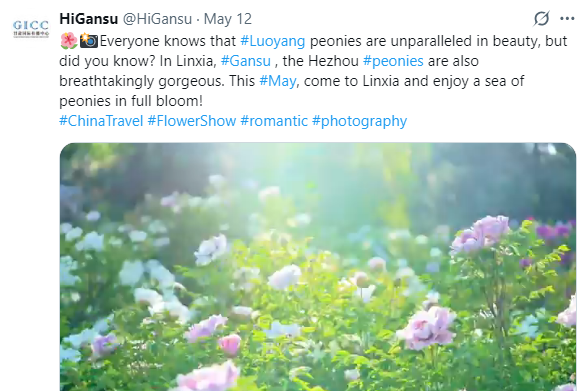Open the #ChinaTravel hashtag
587x391 pixels.
pos(101,121)
